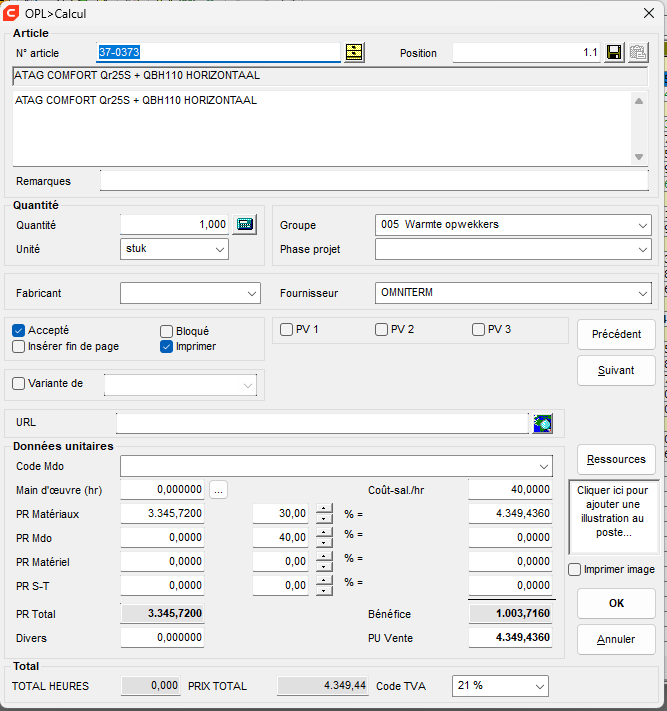Screen dimensions: 667x711
Task: Decrease PR Matériaux percentage with down arrow
Action: [324, 519]
